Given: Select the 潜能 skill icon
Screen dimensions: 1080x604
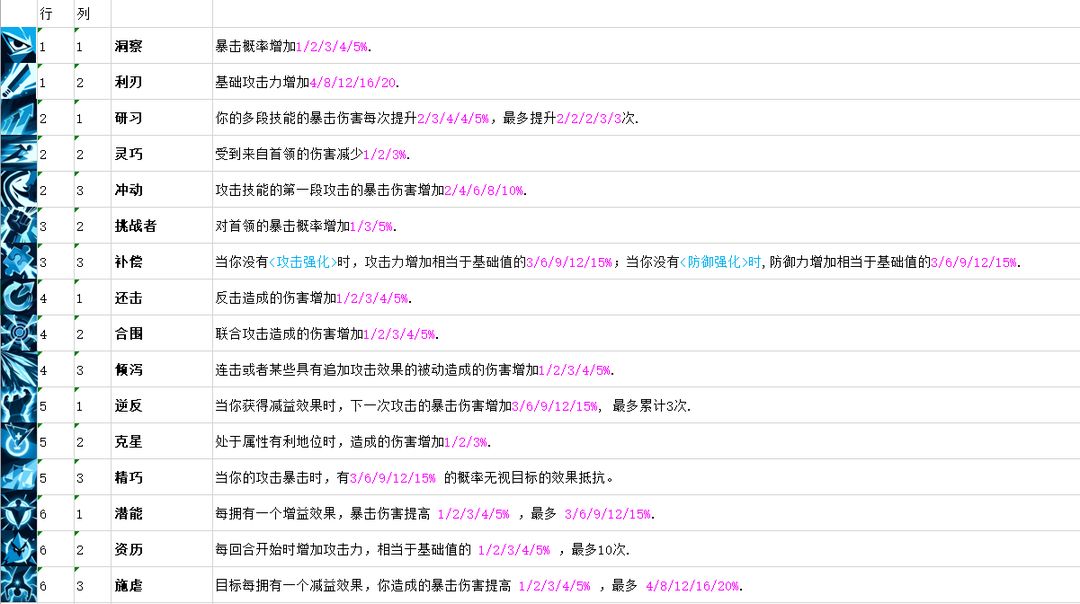Looking at the screenshot, I should pos(18,512).
